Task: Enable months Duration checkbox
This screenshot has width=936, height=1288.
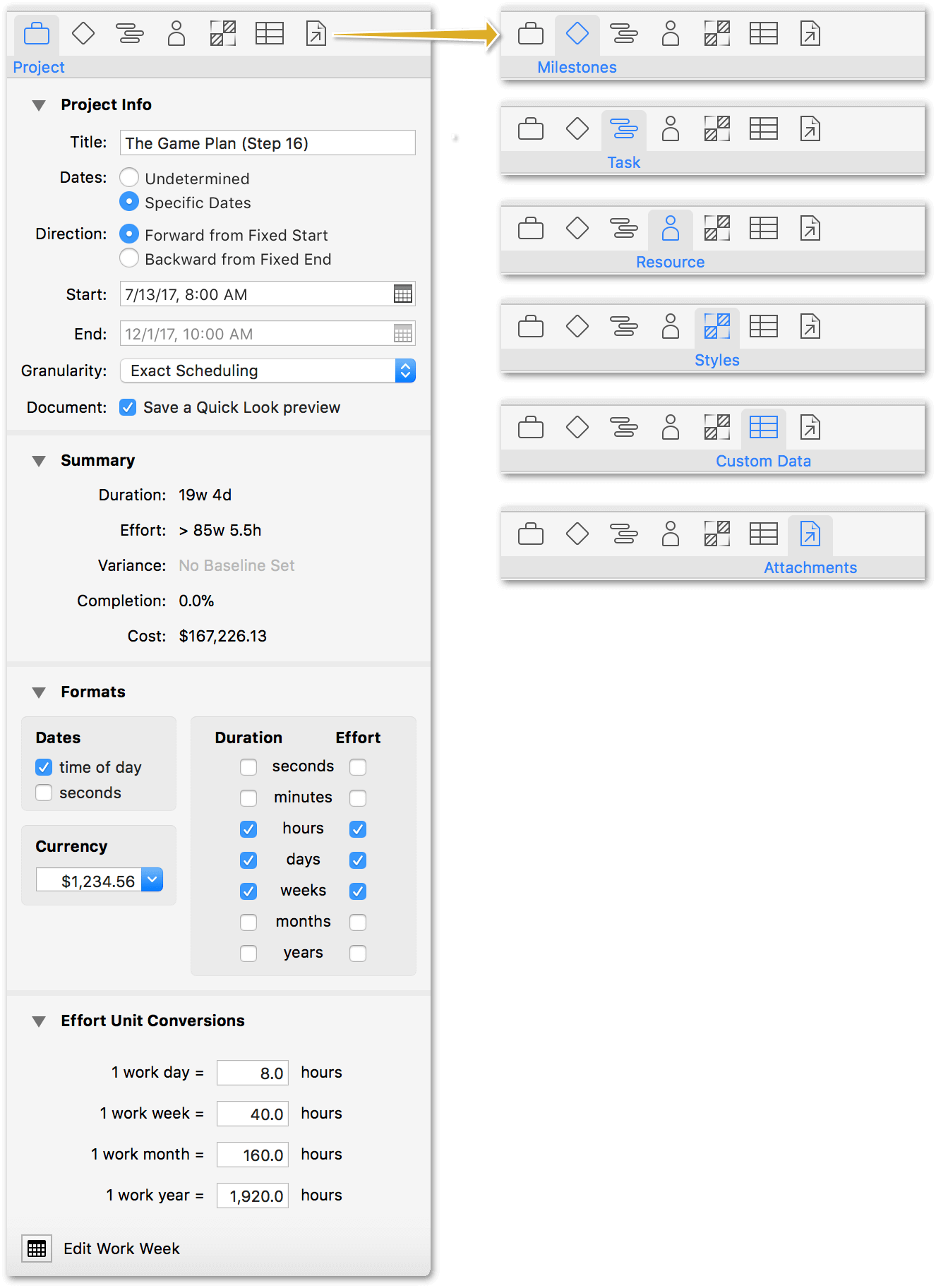Action: pos(248,922)
